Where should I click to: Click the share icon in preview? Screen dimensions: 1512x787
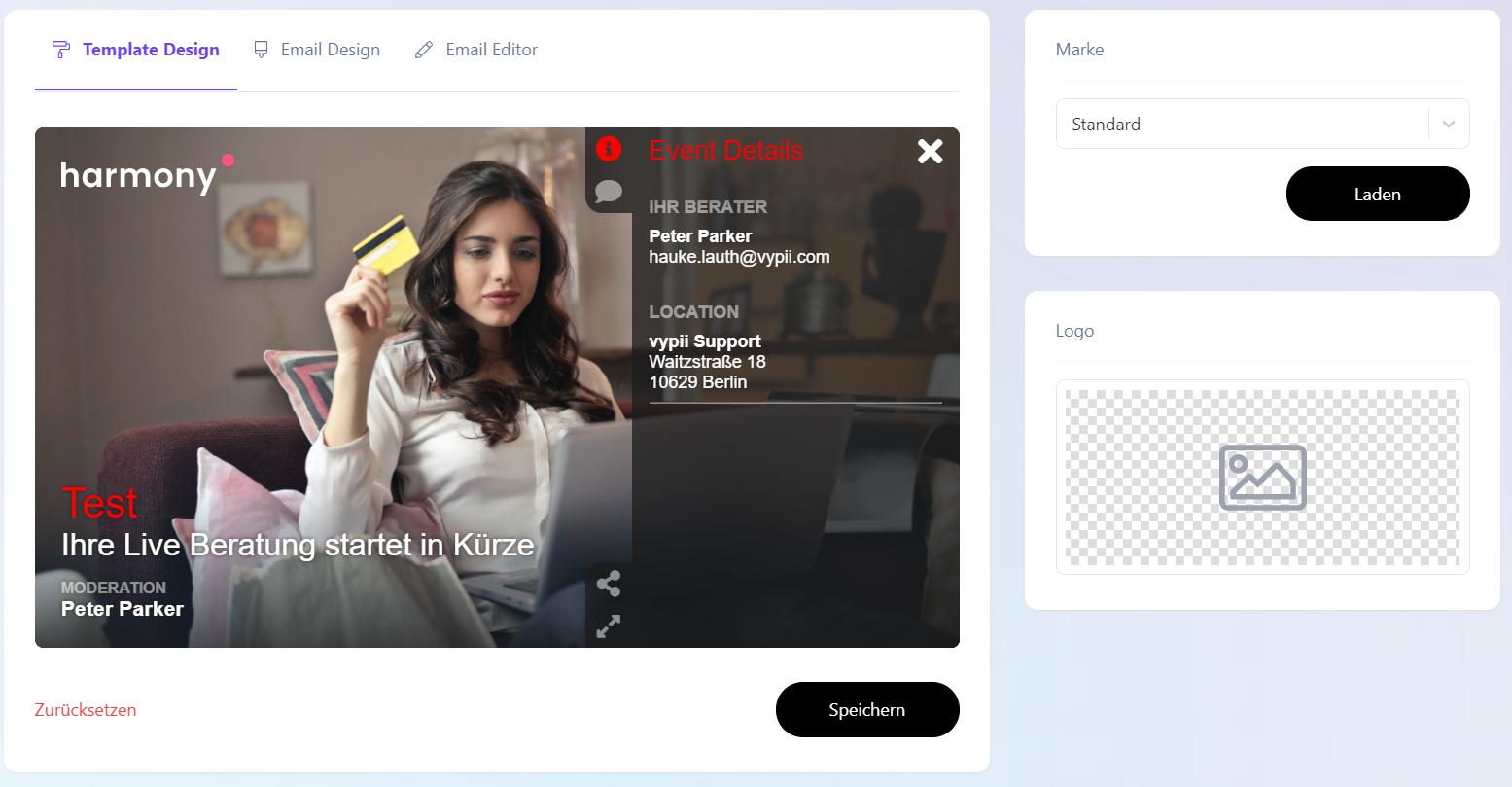(x=609, y=584)
